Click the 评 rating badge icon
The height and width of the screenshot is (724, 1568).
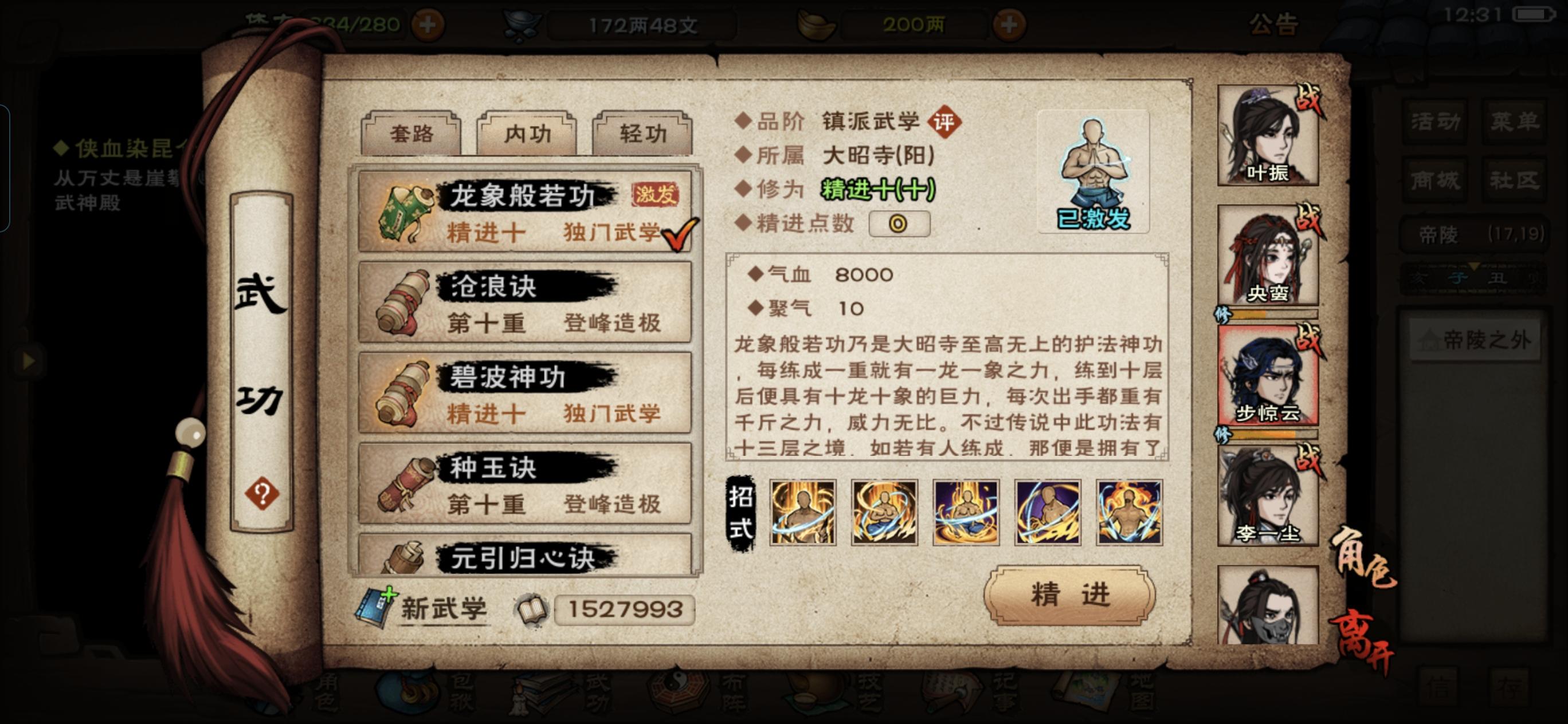(x=944, y=122)
